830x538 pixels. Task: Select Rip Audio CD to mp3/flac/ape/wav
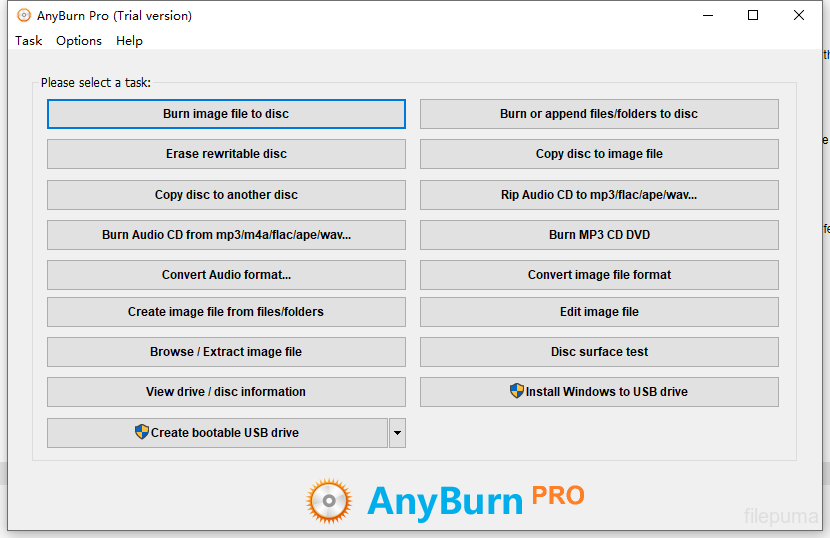(599, 195)
